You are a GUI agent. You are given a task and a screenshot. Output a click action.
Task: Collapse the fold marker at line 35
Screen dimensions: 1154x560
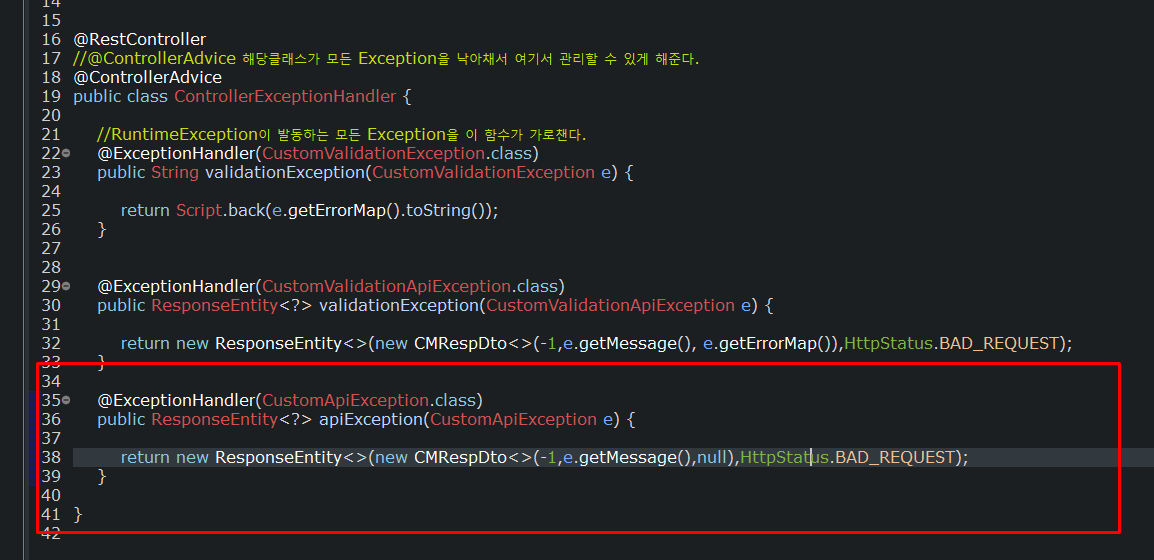click(66, 400)
